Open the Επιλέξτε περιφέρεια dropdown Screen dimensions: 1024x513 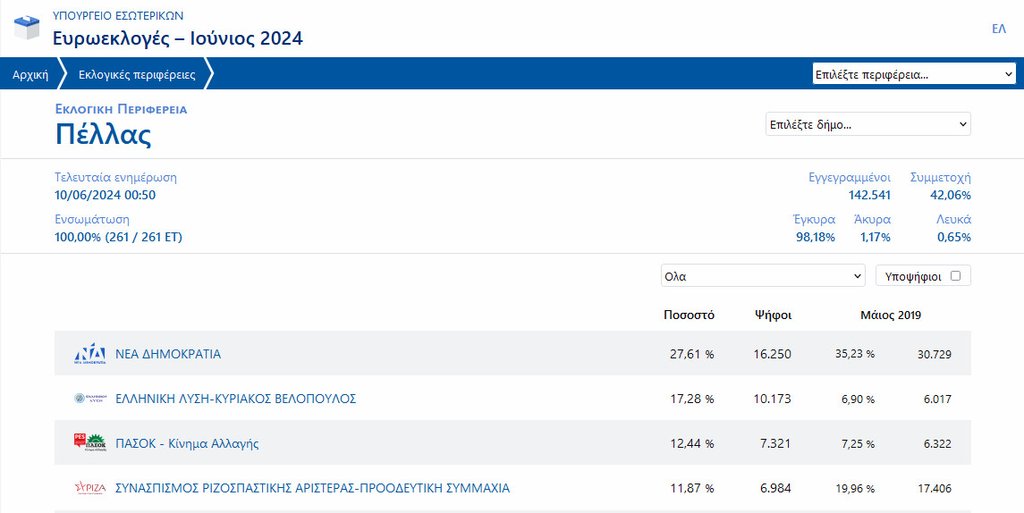coord(914,74)
